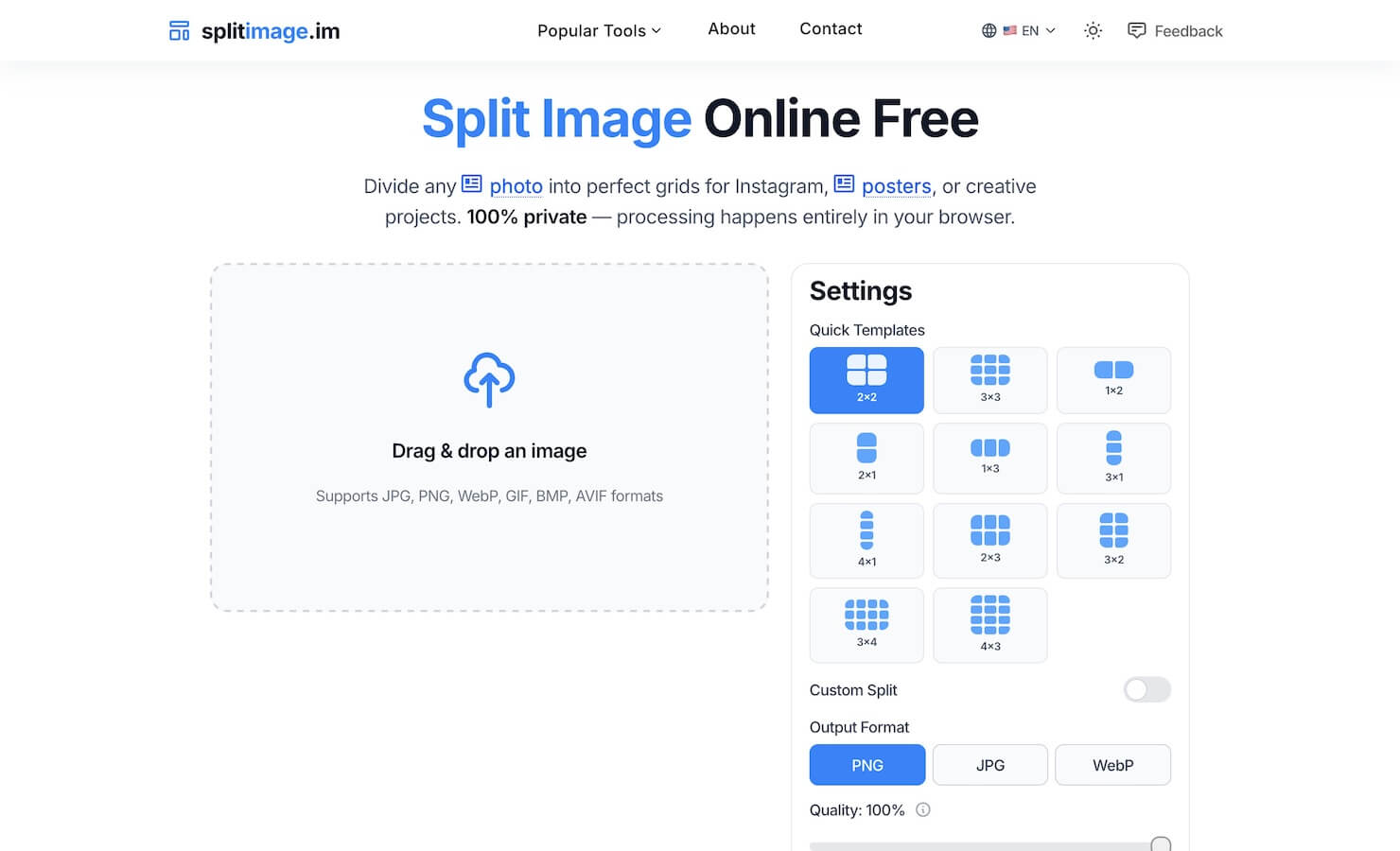
Task: Set output format to JPG
Action: tap(990, 765)
